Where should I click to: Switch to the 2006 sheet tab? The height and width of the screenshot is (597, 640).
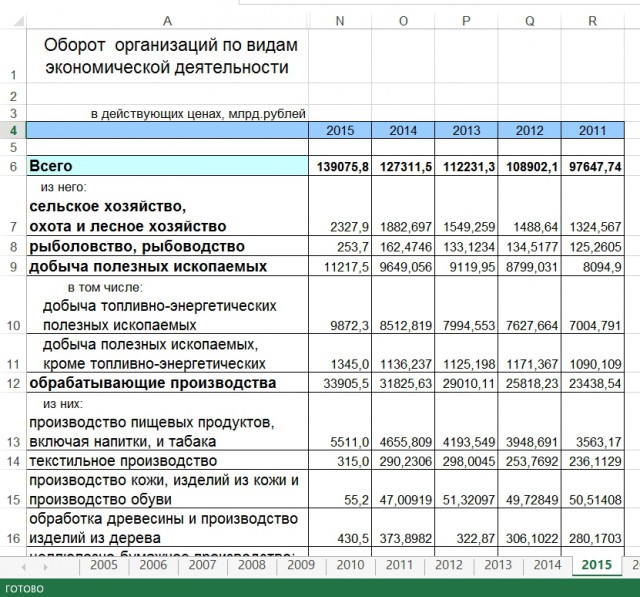[x=153, y=565]
